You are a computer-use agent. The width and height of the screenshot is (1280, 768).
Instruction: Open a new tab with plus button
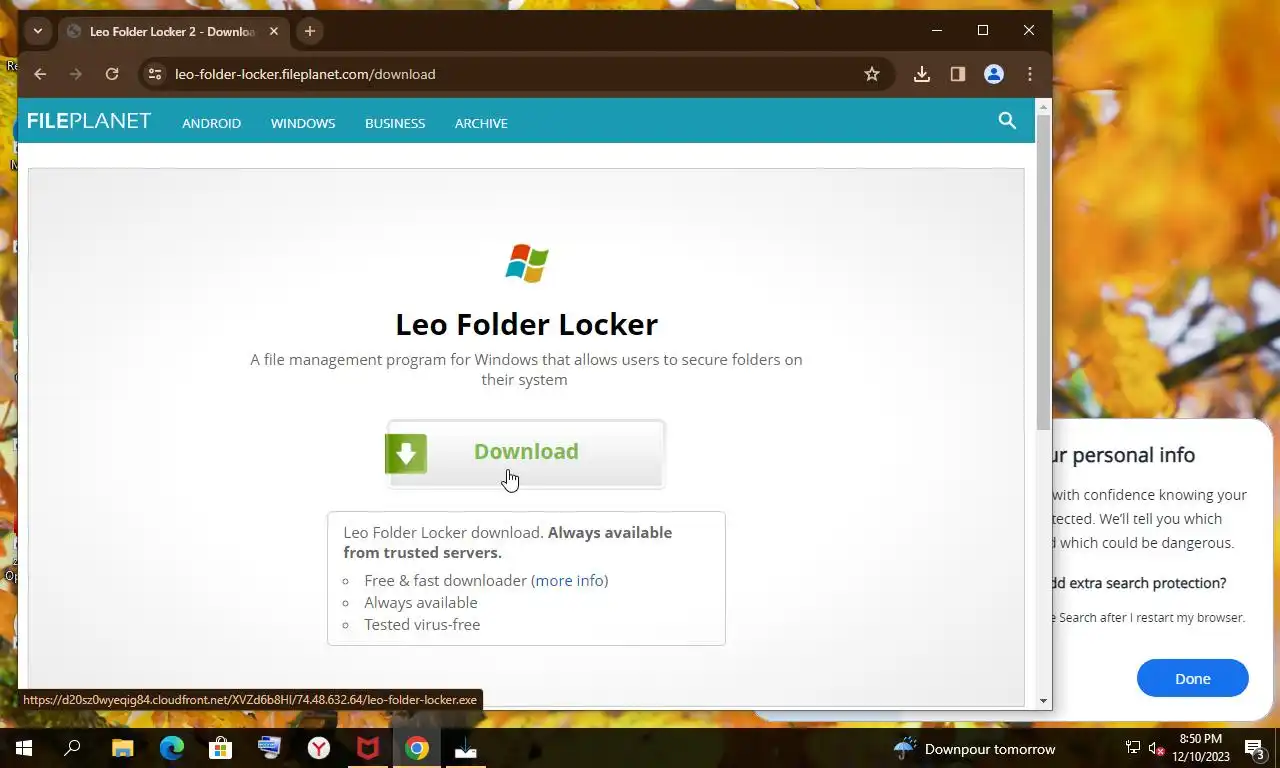[310, 31]
